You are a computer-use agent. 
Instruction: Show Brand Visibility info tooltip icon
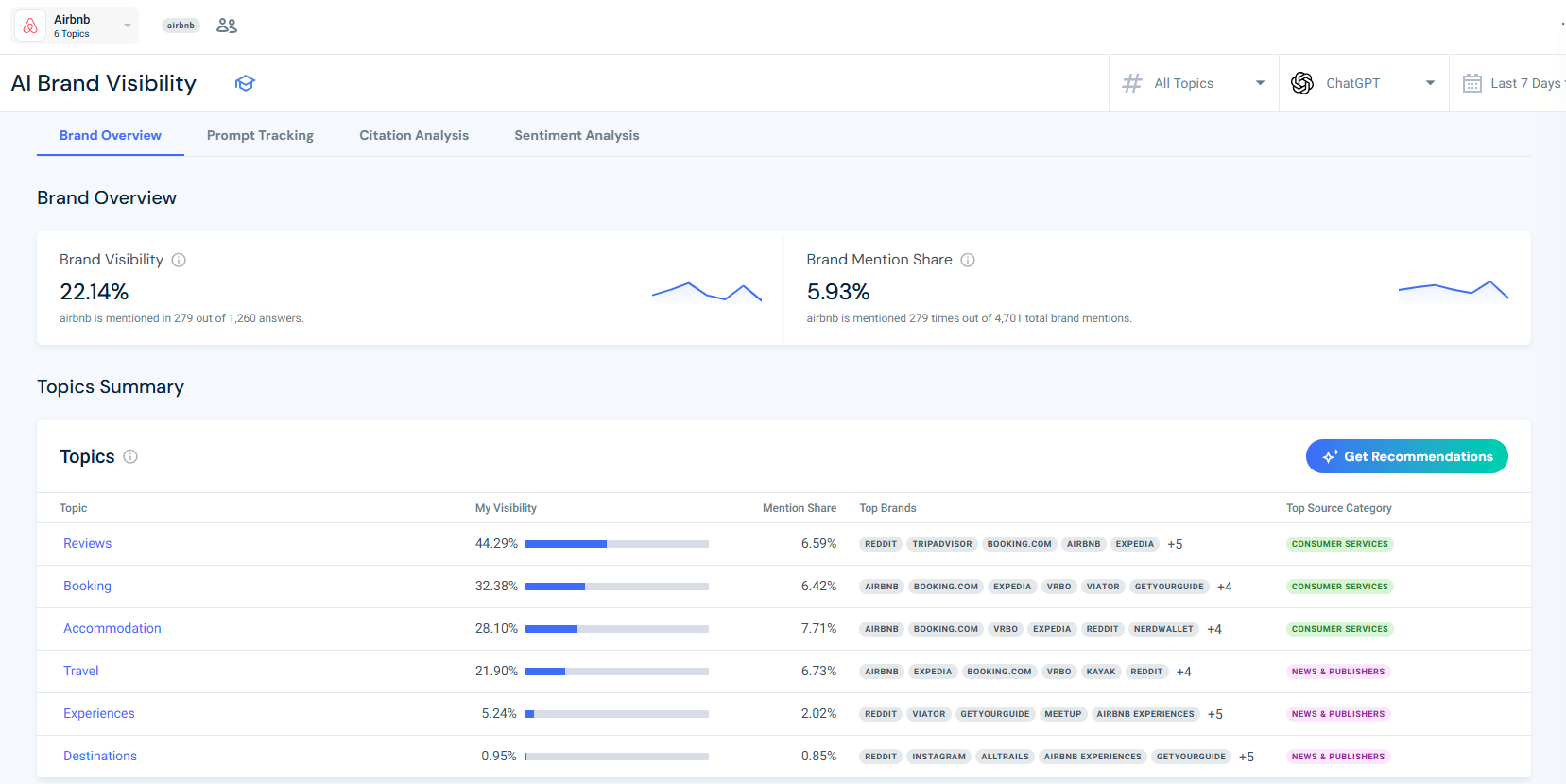pos(179,260)
